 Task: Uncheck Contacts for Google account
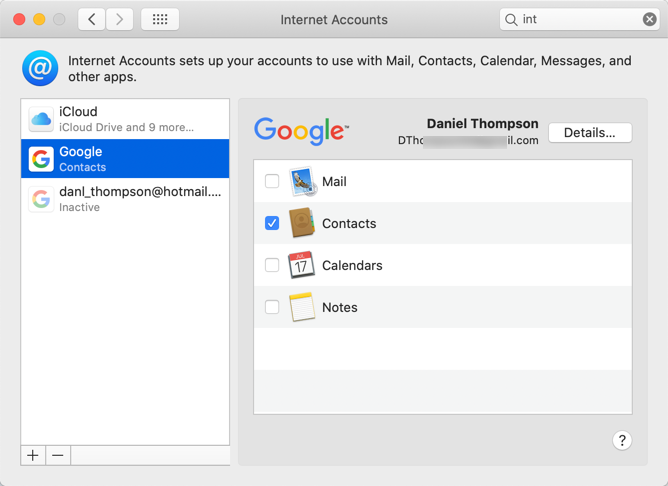[272, 223]
